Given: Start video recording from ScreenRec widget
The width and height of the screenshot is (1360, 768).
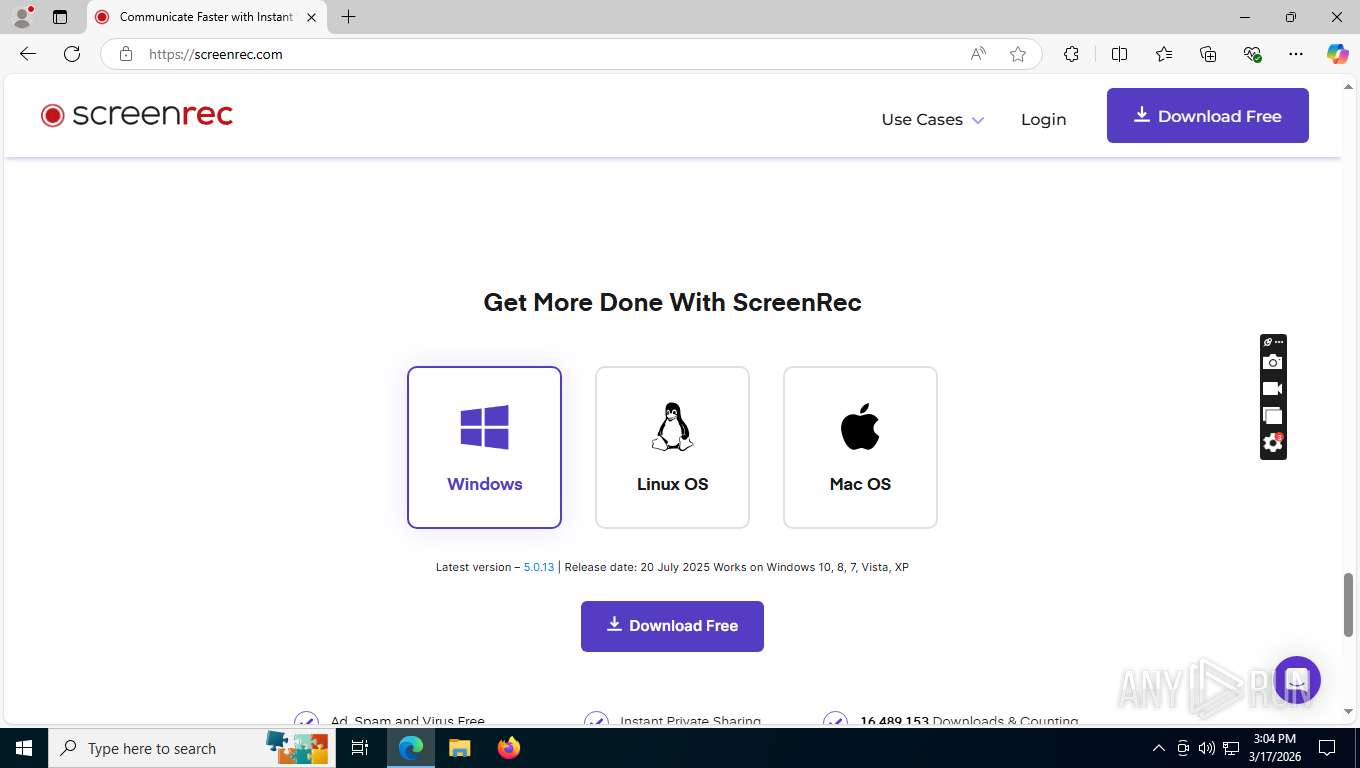Looking at the screenshot, I should click(x=1272, y=389).
